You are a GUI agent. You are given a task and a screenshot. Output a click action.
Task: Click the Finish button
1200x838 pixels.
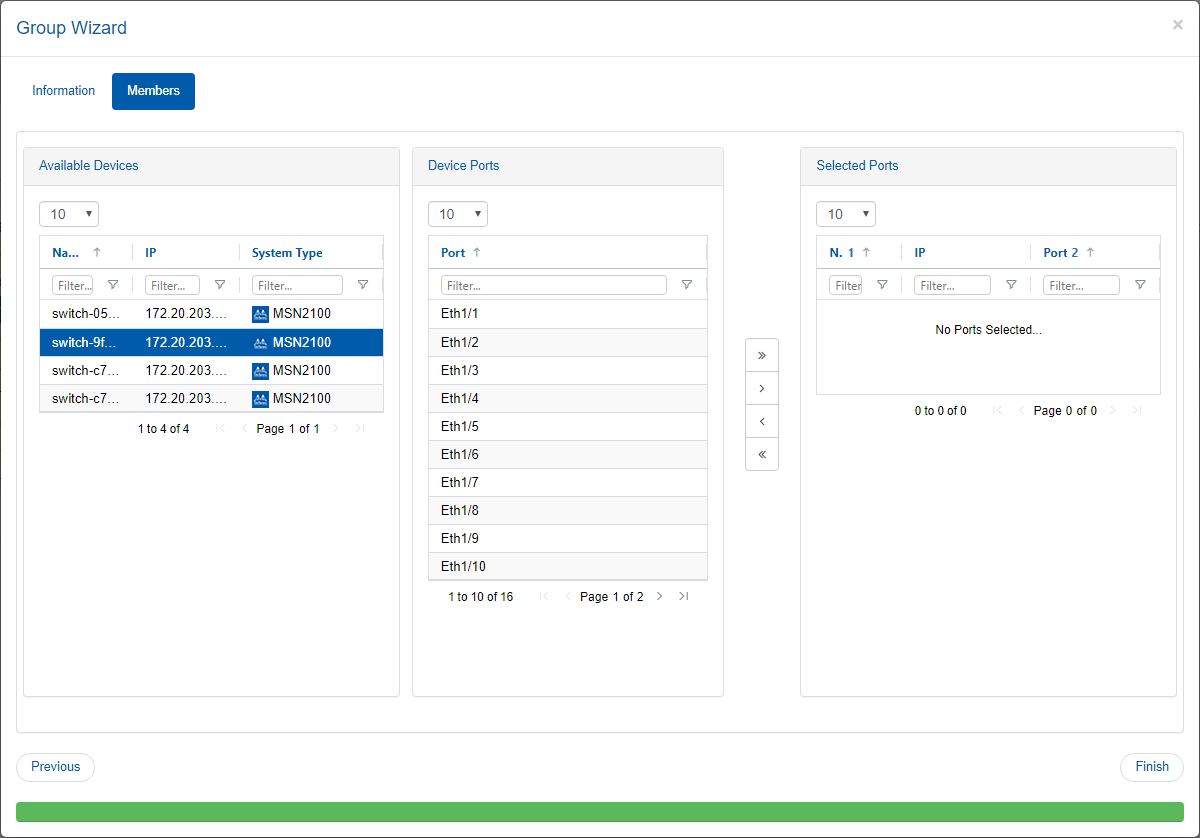click(x=1151, y=767)
